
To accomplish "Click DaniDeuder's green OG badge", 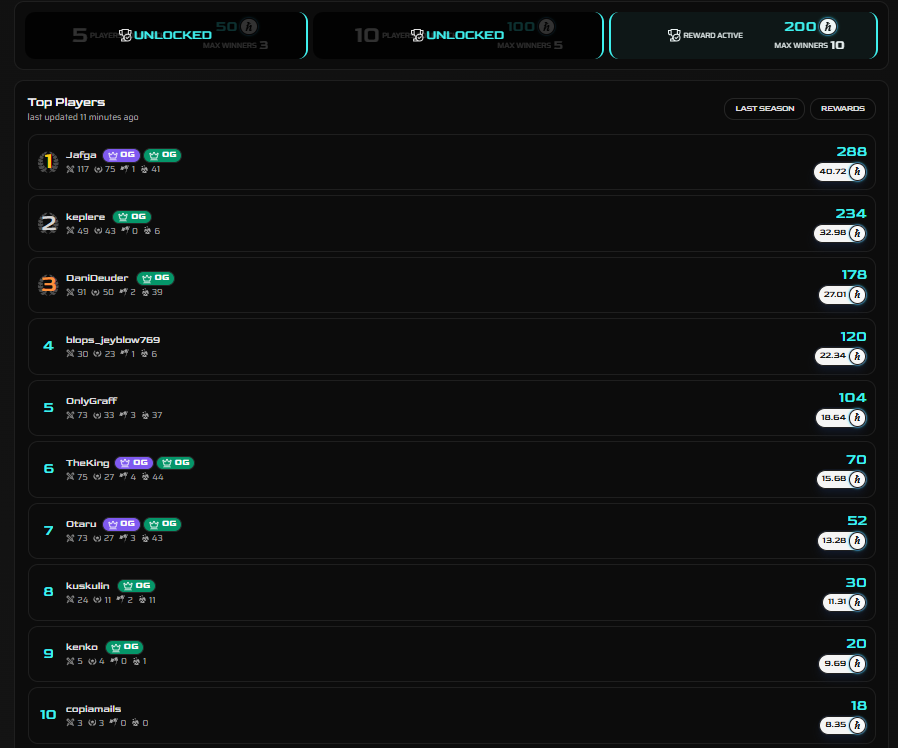I will (x=155, y=278).
